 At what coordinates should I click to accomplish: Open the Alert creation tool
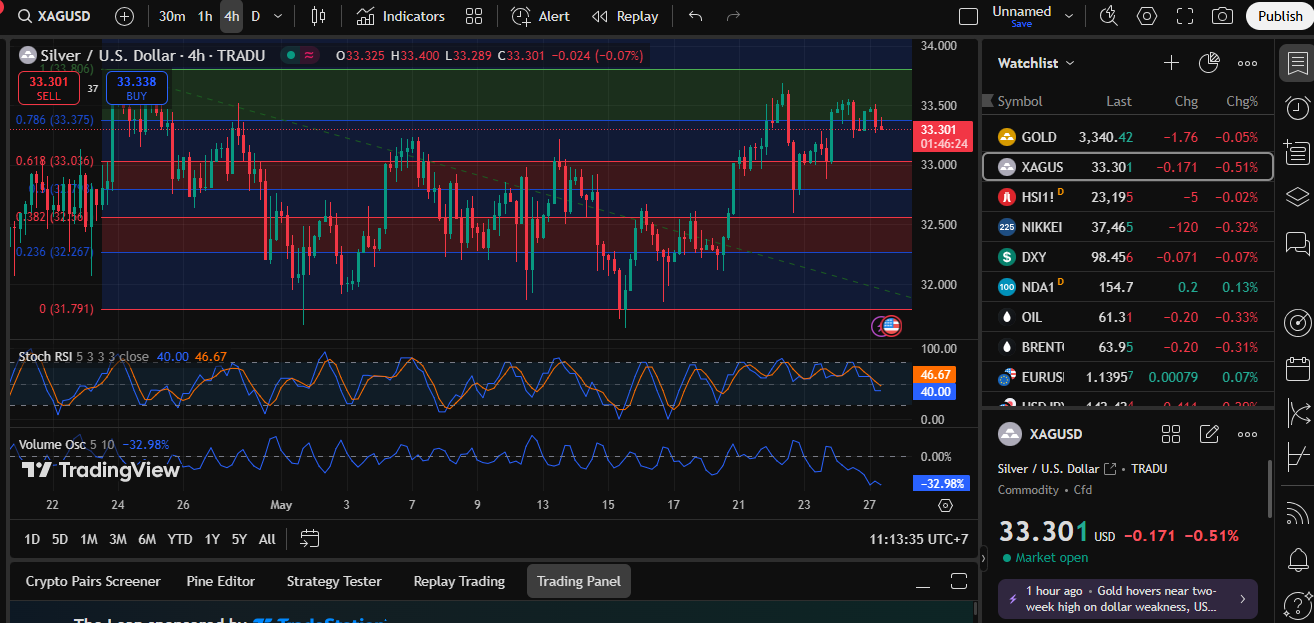(540, 16)
